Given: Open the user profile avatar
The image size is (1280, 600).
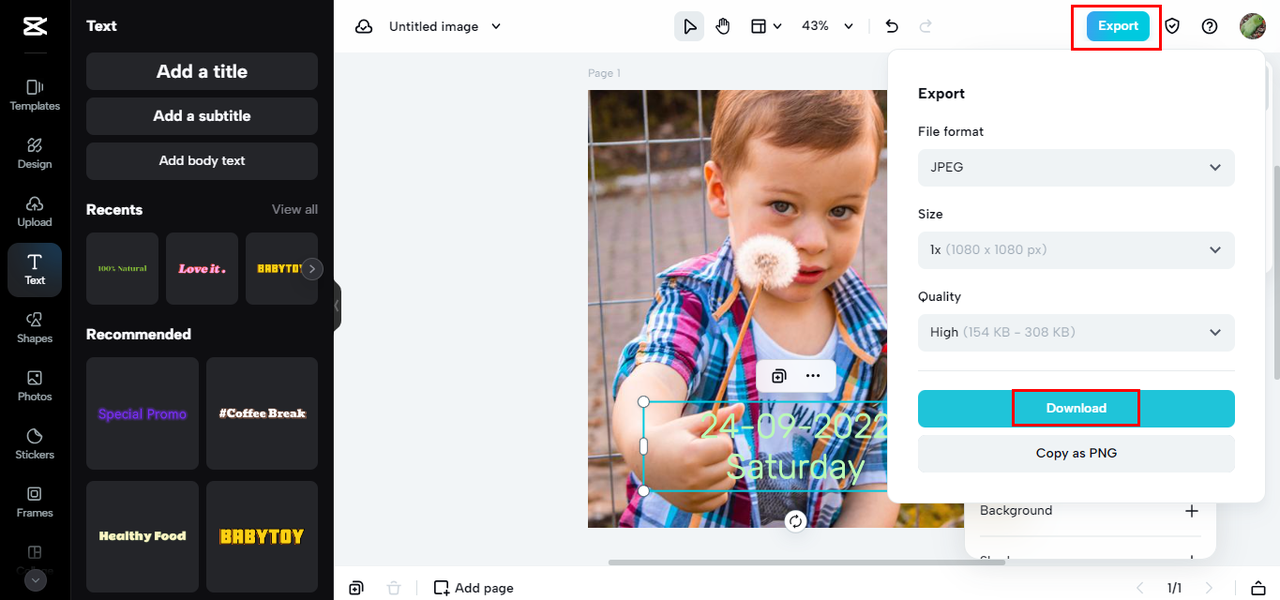Looking at the screenshot, I should (x=1253, y=26).
